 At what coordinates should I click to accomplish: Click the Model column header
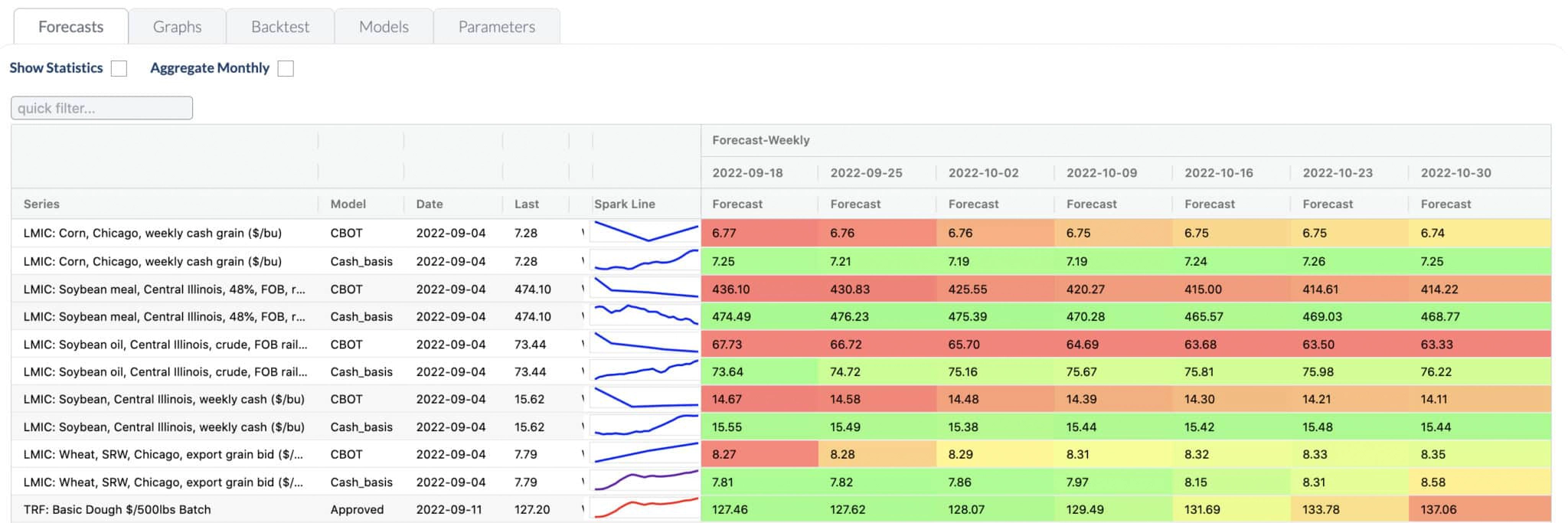coord(348,204)
